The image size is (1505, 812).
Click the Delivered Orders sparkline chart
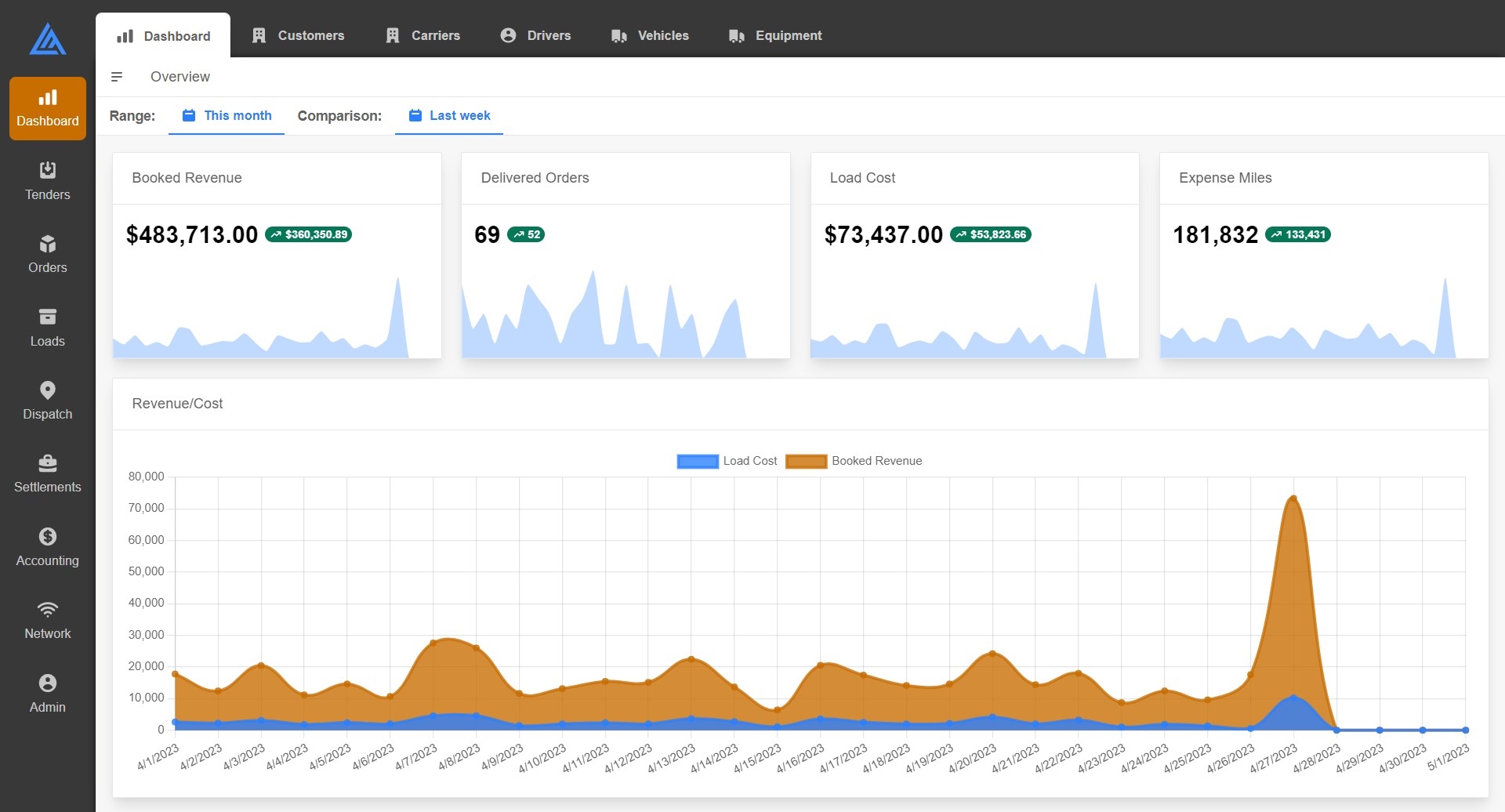click(626, 314)
